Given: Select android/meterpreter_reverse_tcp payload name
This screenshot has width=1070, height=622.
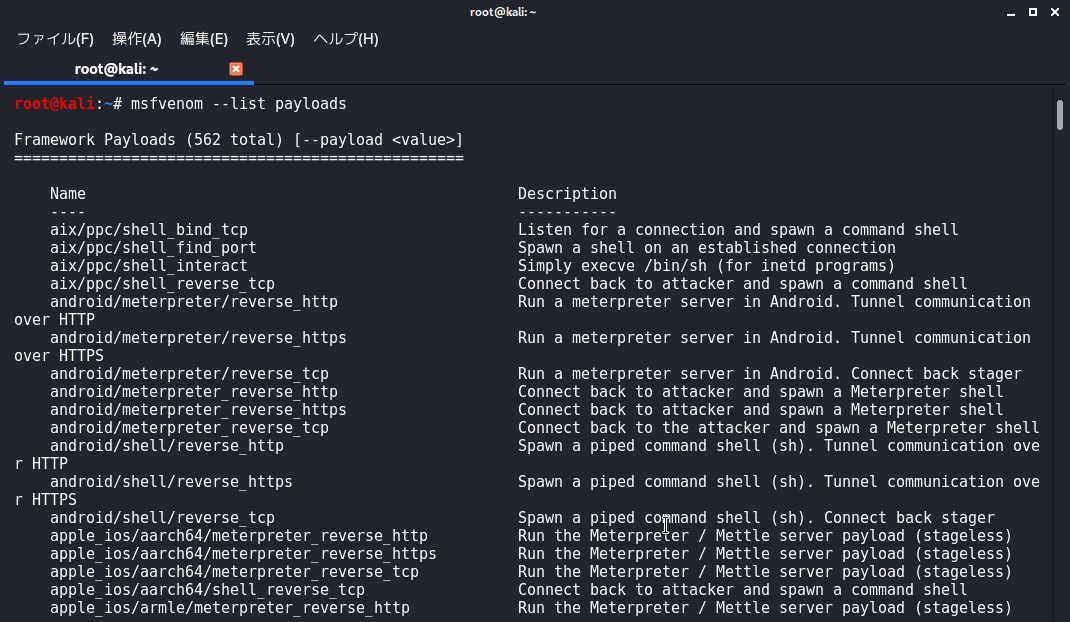Looking at the screenshot, I should 190,428.
